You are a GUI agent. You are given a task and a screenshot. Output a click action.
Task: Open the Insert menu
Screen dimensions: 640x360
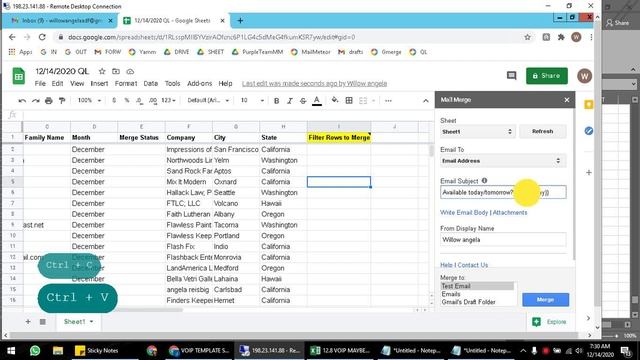(x=99, y=83)
